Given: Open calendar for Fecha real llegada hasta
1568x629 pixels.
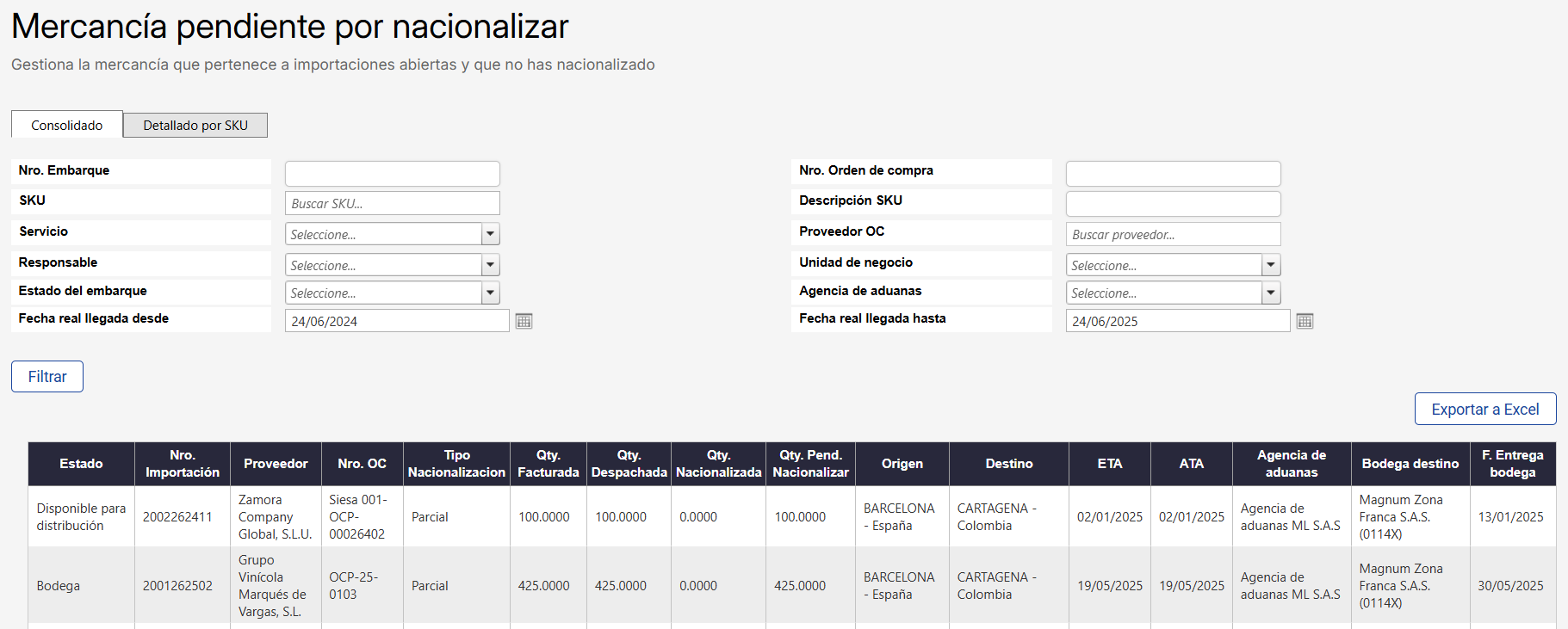Looking at the screenshot, I should (x=1305, y=321).
